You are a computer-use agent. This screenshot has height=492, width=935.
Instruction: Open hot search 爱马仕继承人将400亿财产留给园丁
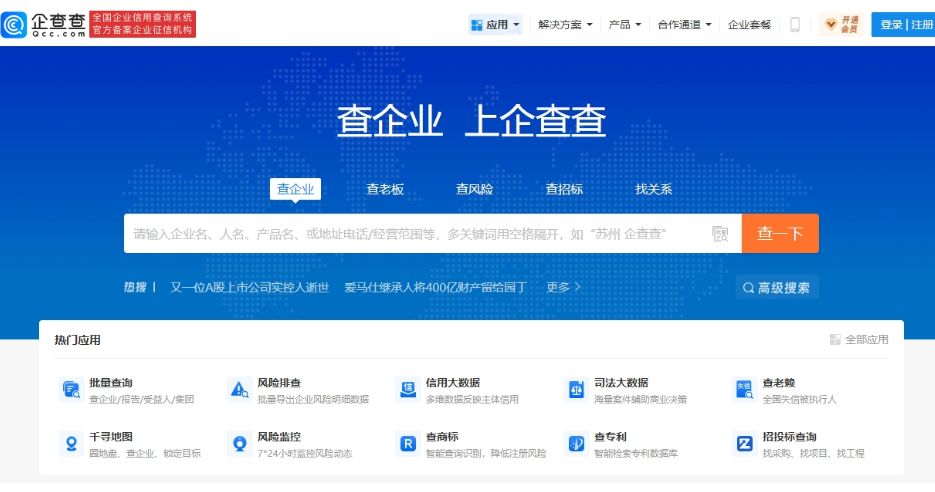click(435, 287)
